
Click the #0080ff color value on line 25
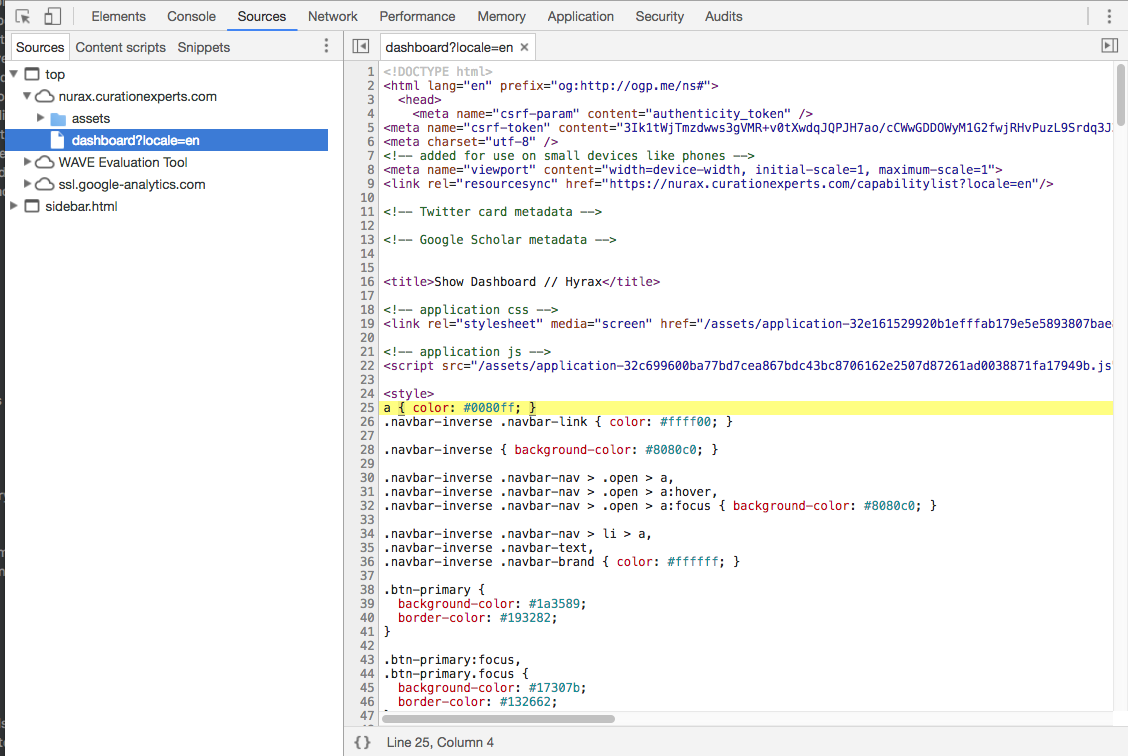coord(488,408)
